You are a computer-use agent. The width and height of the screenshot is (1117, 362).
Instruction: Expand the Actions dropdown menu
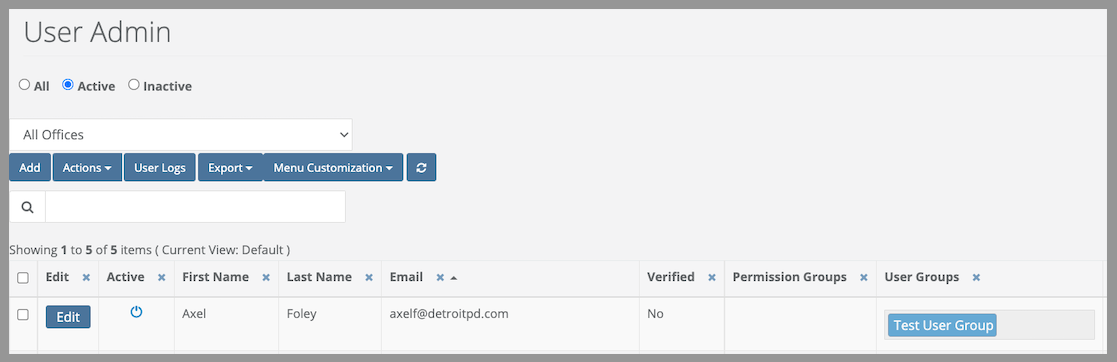87,167
